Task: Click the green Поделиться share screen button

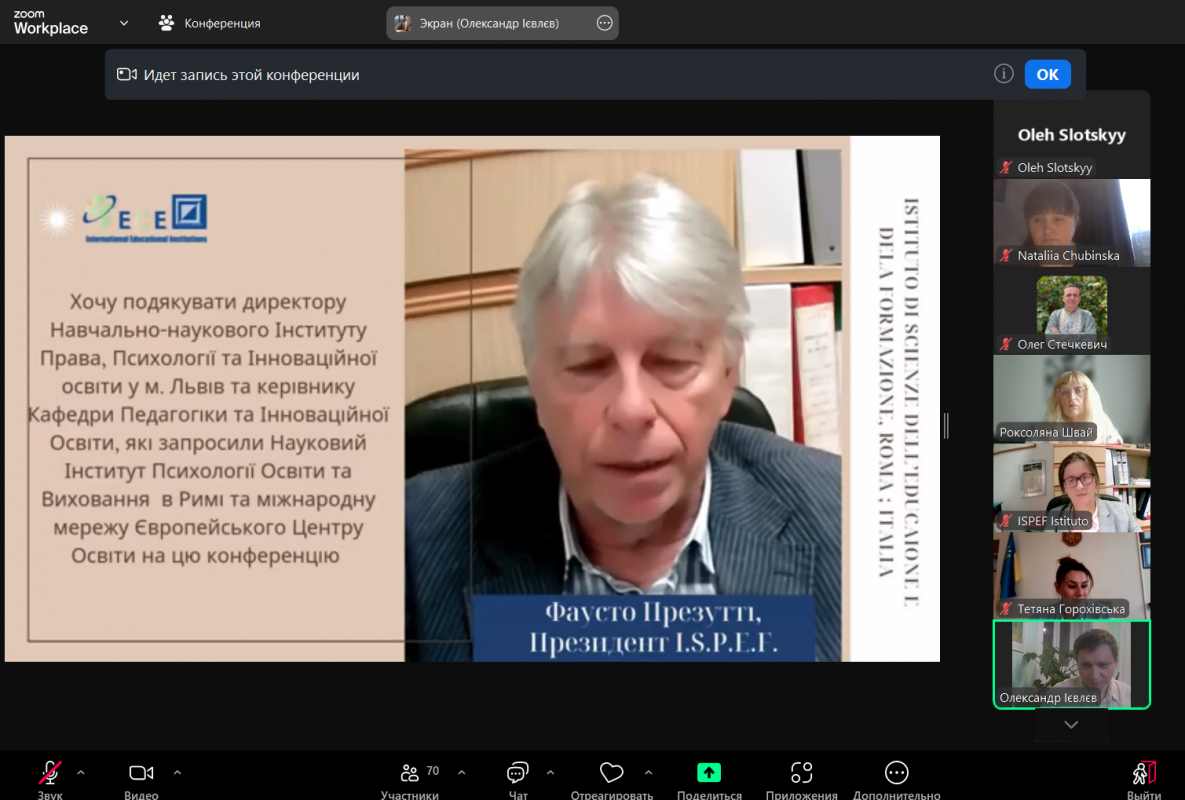Action: 708,773
